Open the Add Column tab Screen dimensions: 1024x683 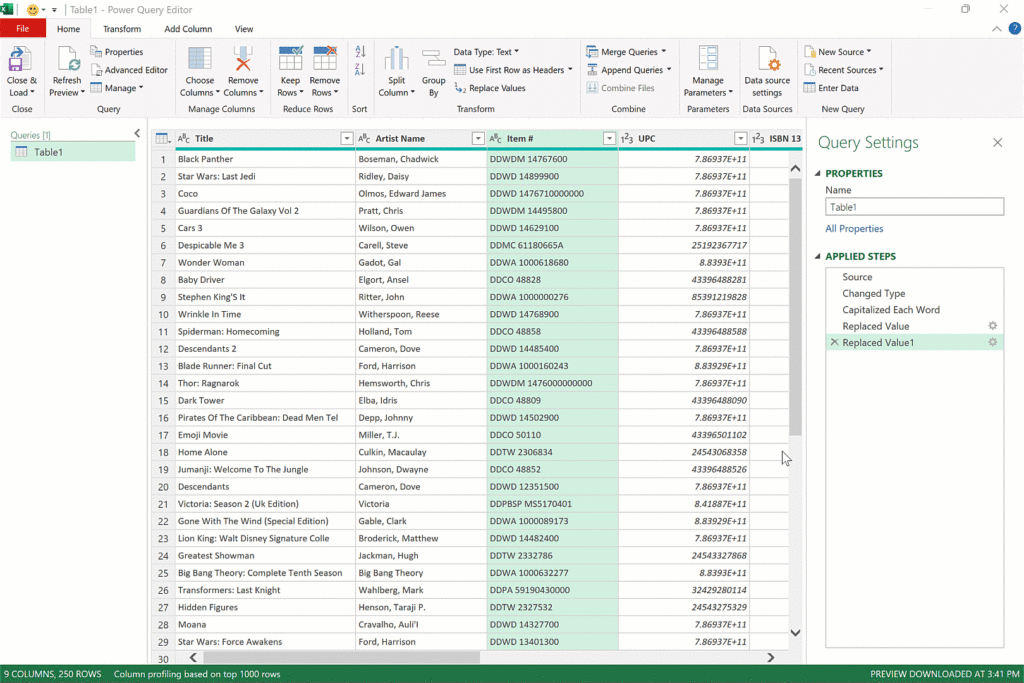(x=188, y=29)
